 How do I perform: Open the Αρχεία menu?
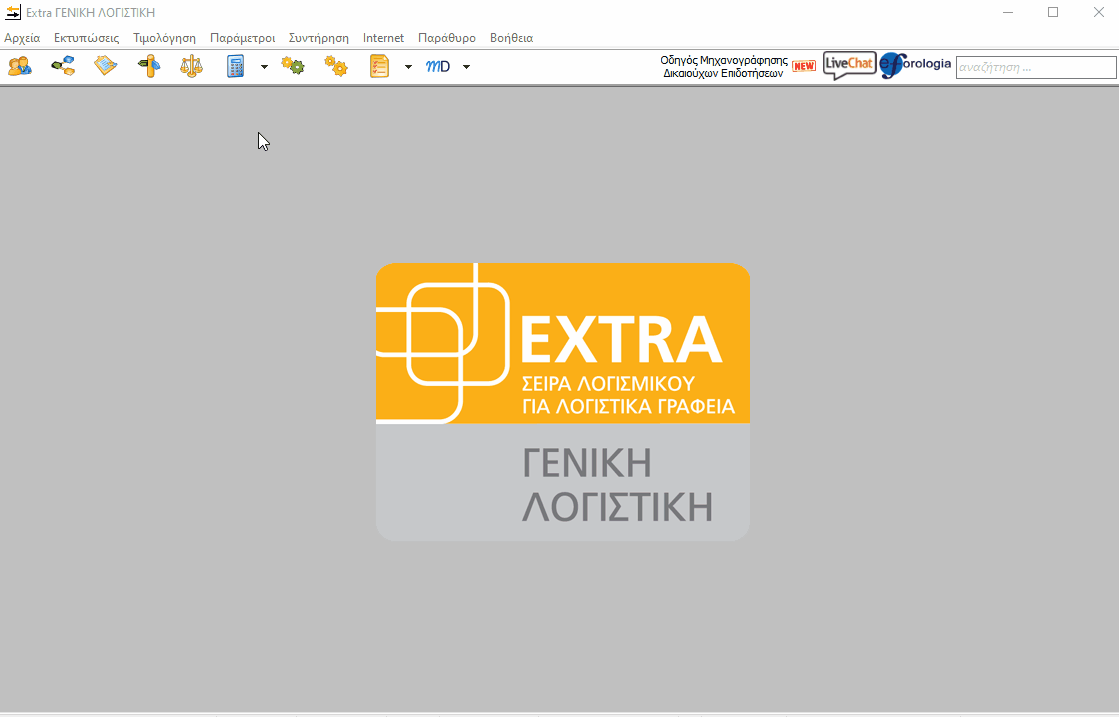pyautogui.click(x=22, y=38)
